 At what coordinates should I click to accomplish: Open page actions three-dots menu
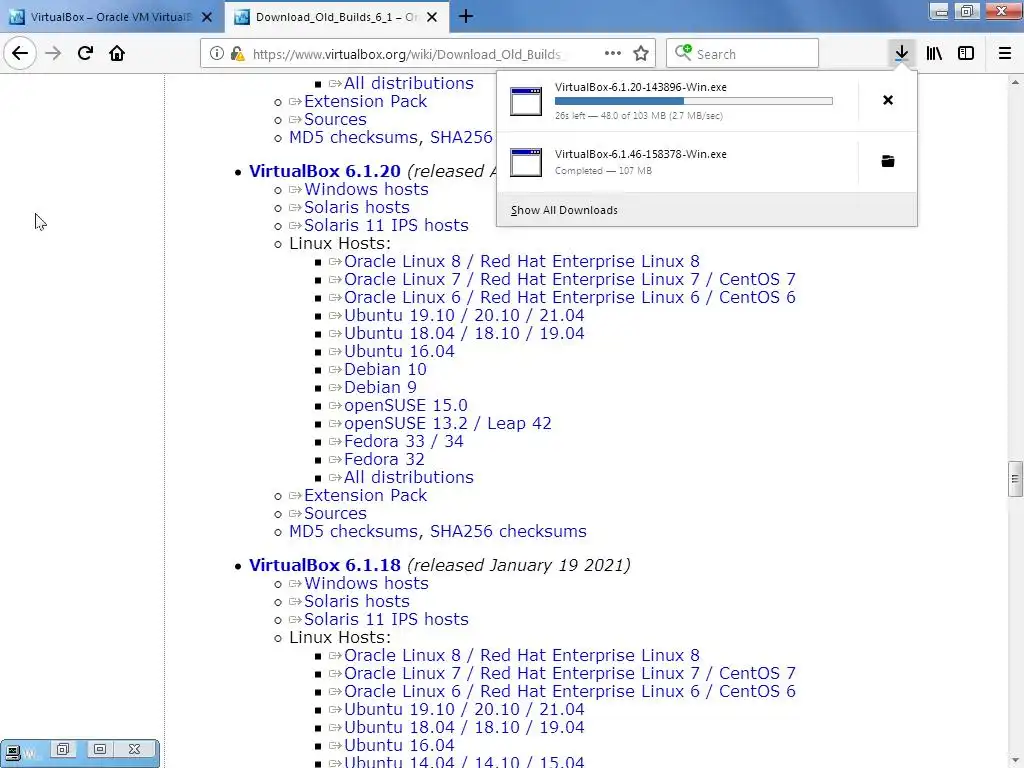pyautogui.click(x=613, y=54)
